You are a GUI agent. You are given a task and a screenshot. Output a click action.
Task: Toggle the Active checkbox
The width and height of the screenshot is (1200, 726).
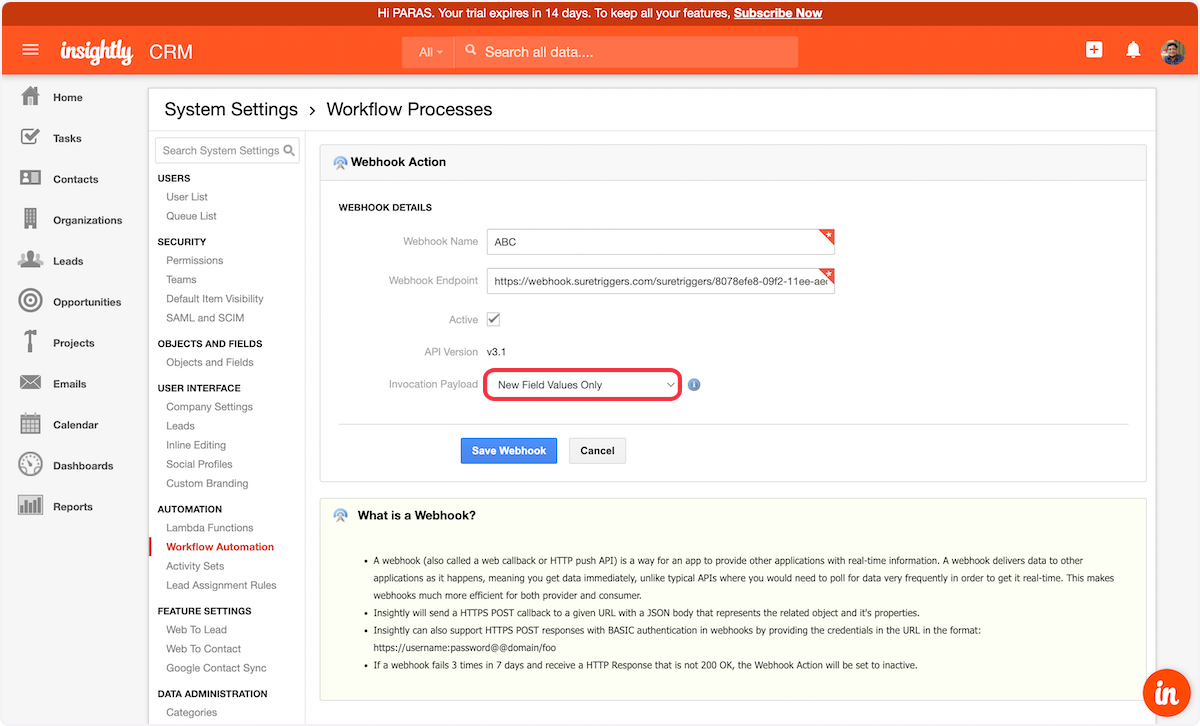coord(493,319)
